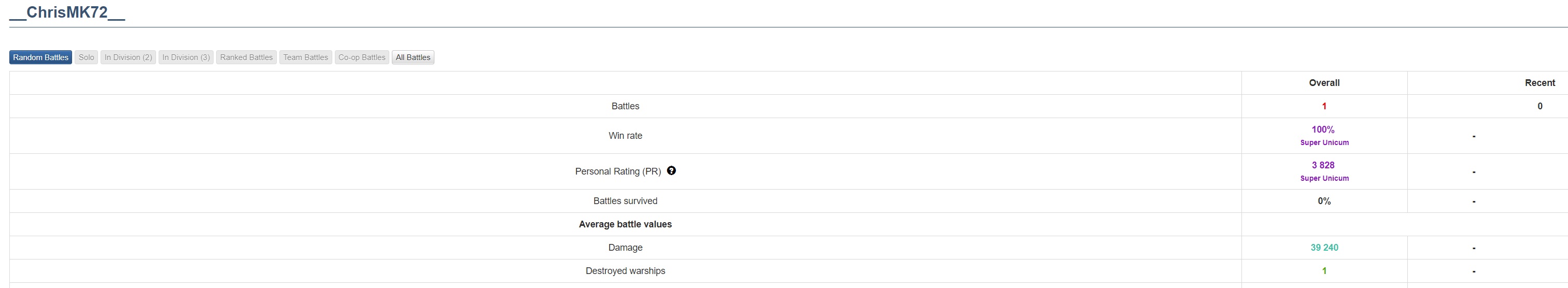Click the Personal Rating (PR) label
The height and width of the screenshot is (288, 1568).
click(x=618, y=171)
